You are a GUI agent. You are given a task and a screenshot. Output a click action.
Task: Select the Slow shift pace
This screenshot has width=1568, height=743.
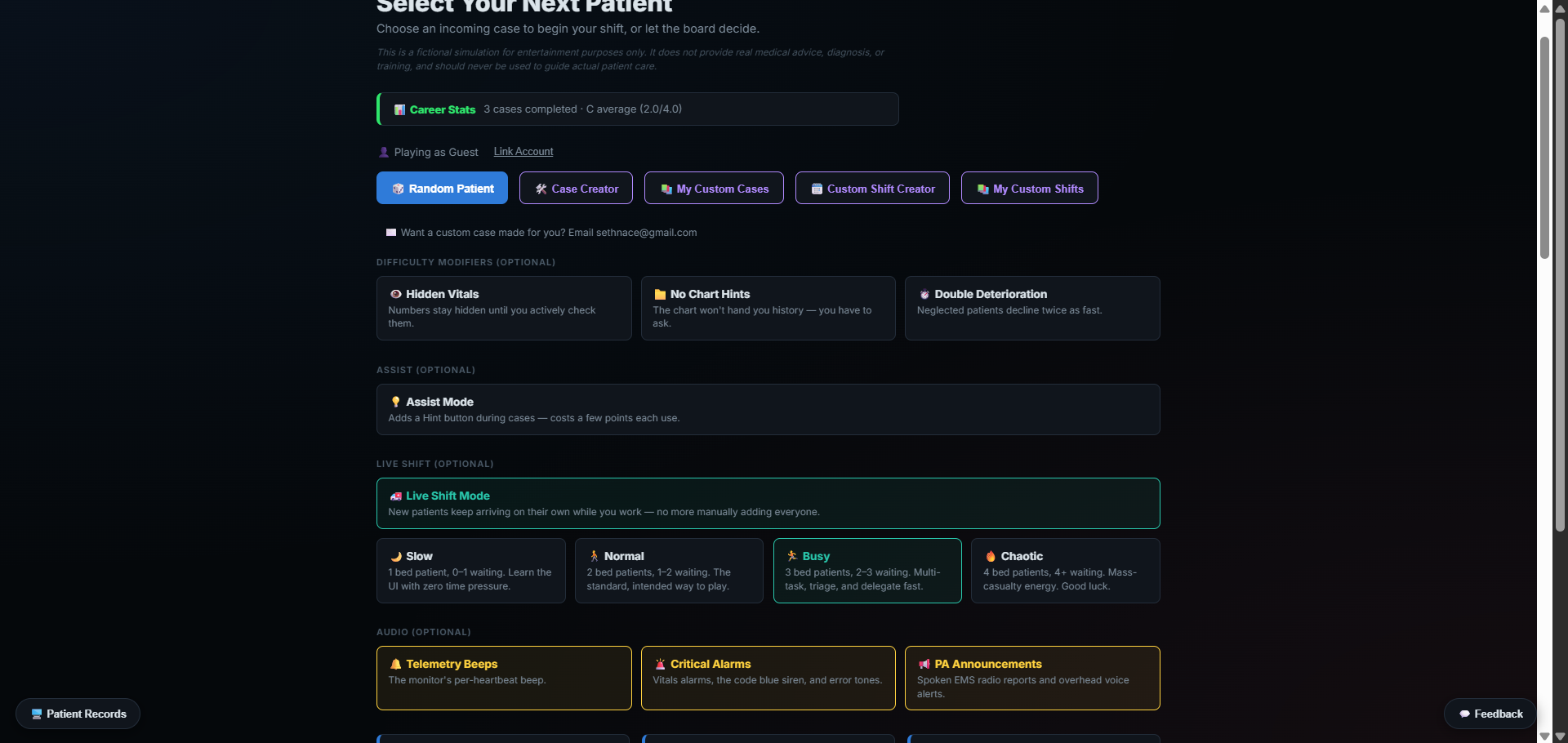point(470,570)
